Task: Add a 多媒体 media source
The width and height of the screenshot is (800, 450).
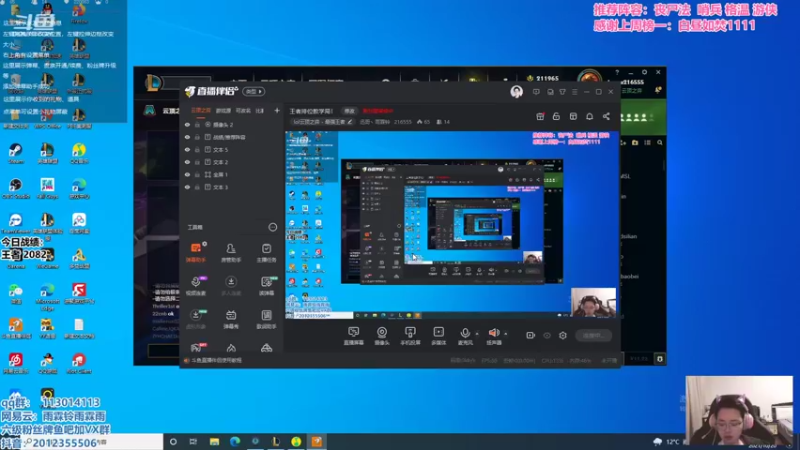Action: [438, 336]
